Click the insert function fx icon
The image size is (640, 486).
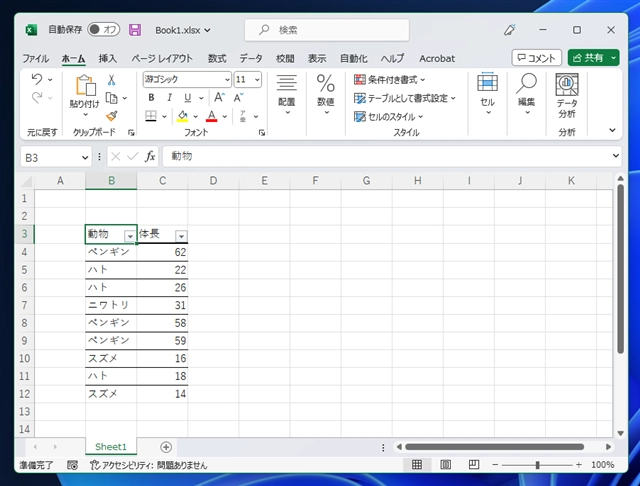click(x=150, y=157)
